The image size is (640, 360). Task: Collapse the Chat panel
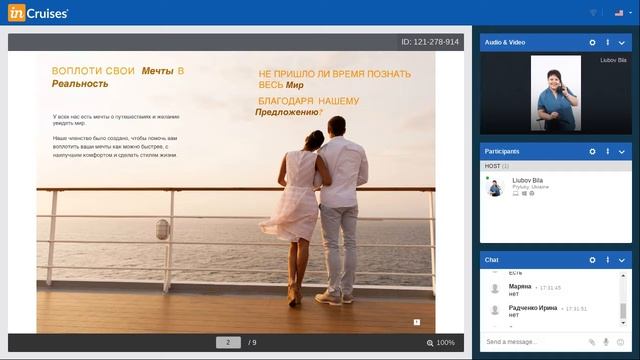(x=622, y=260)
